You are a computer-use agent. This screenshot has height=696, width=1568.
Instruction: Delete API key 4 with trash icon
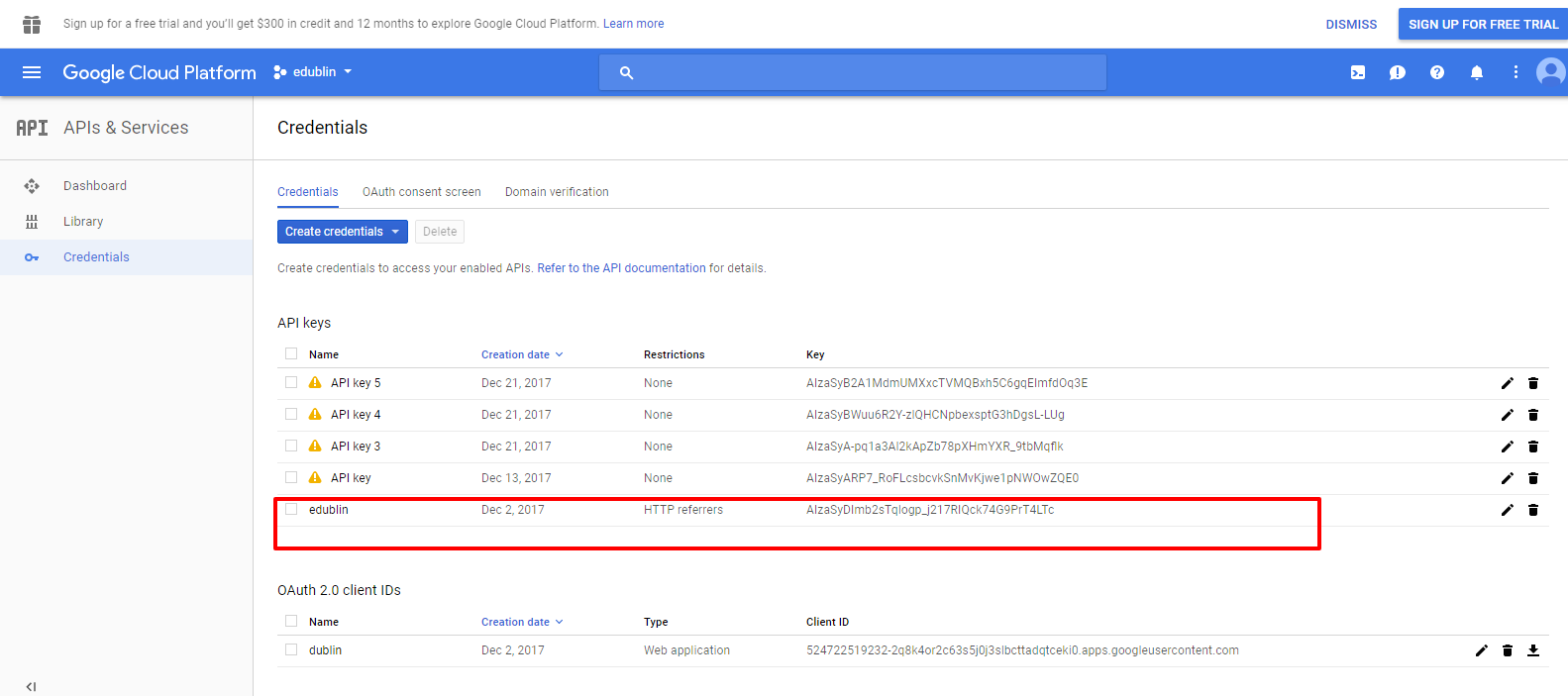[x=1533, y=415]
